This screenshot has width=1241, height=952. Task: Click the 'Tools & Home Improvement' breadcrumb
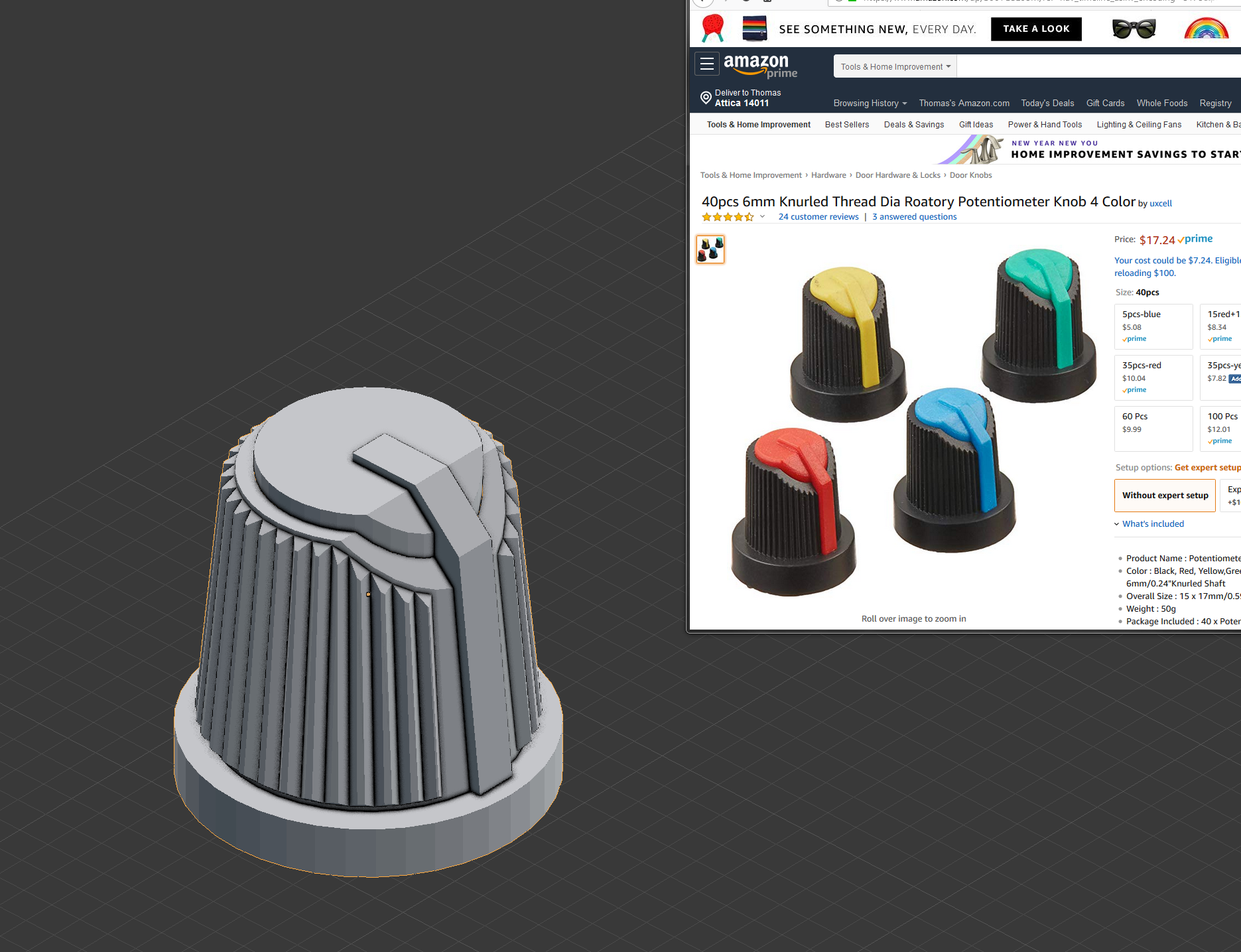coord(751,175)
